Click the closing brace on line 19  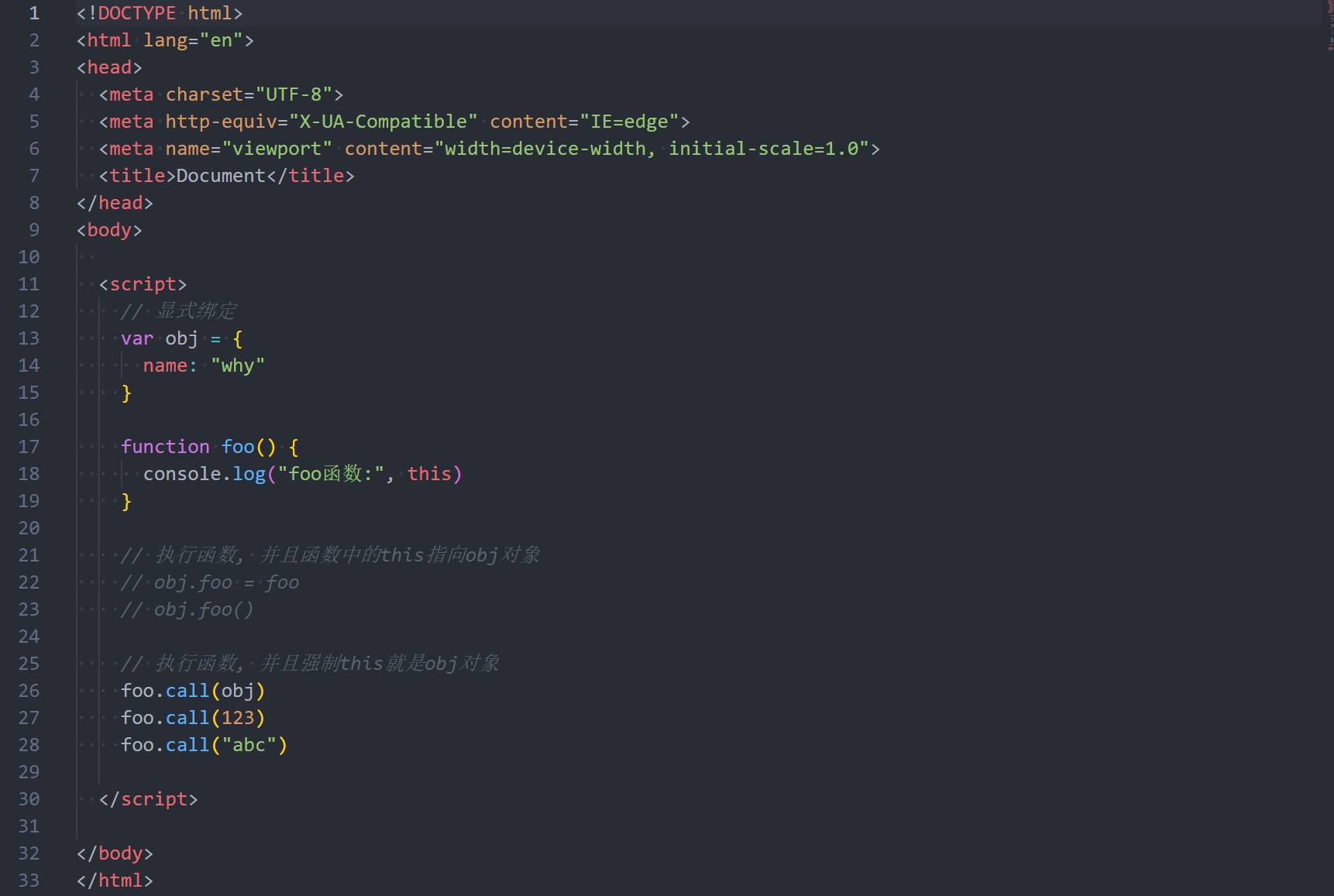(x=126, y=501)
